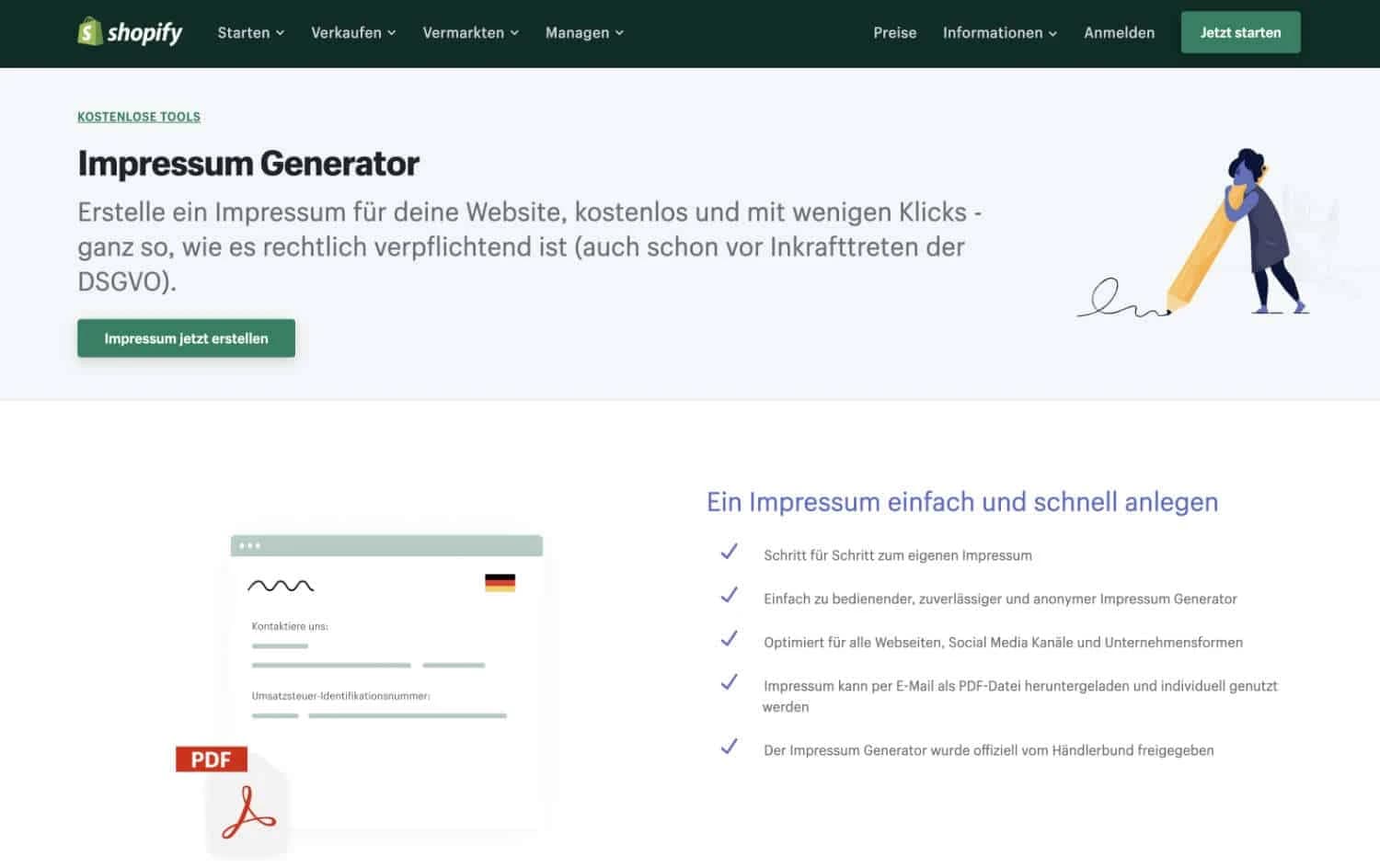Screen dimensions: 1380x868
Task: Open the KOSTENLOSE TOOLS link
Action: (139, 117)
